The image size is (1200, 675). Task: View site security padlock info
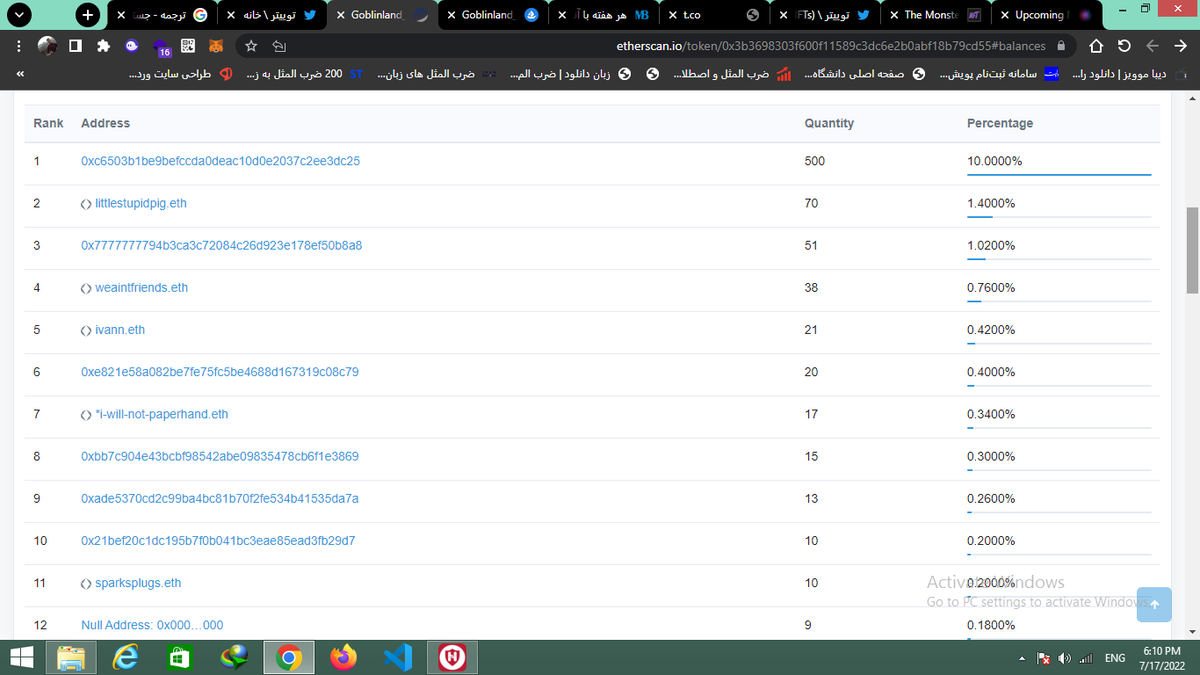tap(1061, 46)
